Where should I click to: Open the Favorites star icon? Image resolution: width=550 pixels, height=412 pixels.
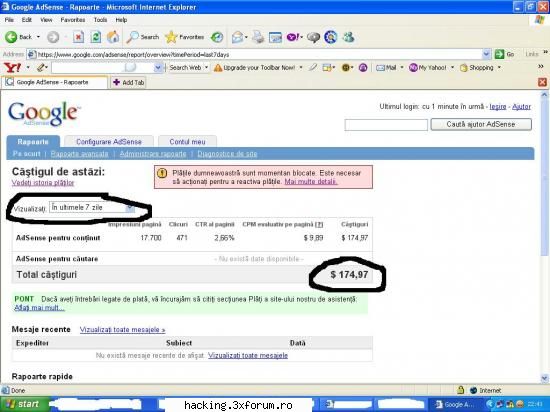(x=171, y=37)
